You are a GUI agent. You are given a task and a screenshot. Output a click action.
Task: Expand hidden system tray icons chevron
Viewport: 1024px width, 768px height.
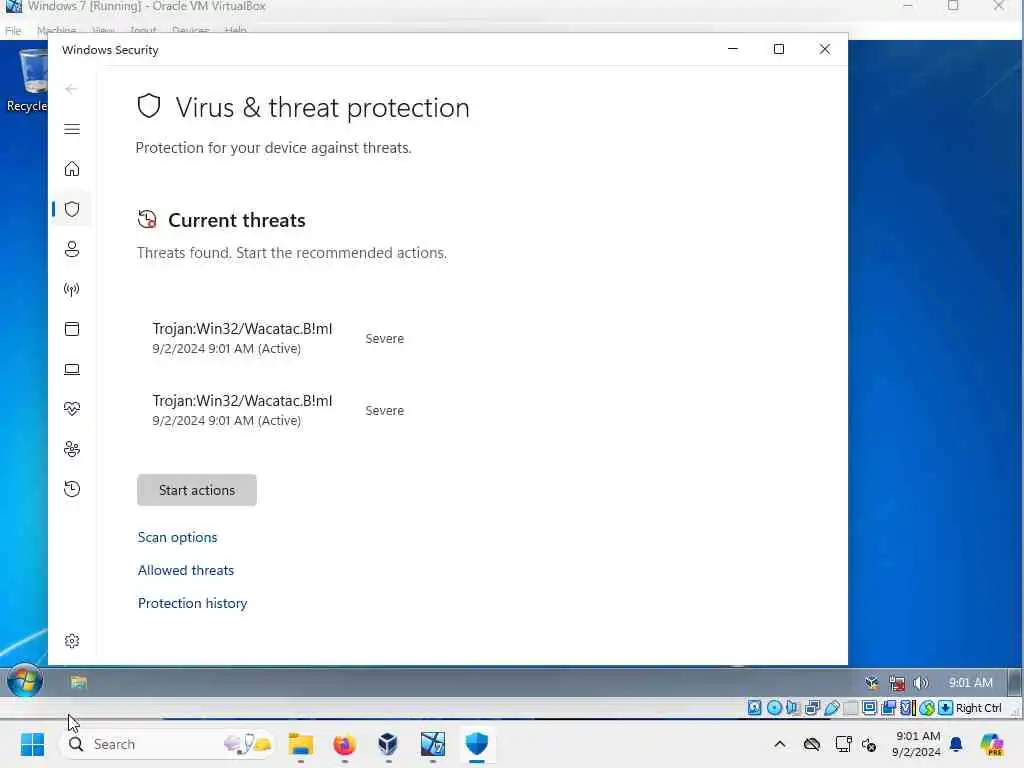point(780,744)
